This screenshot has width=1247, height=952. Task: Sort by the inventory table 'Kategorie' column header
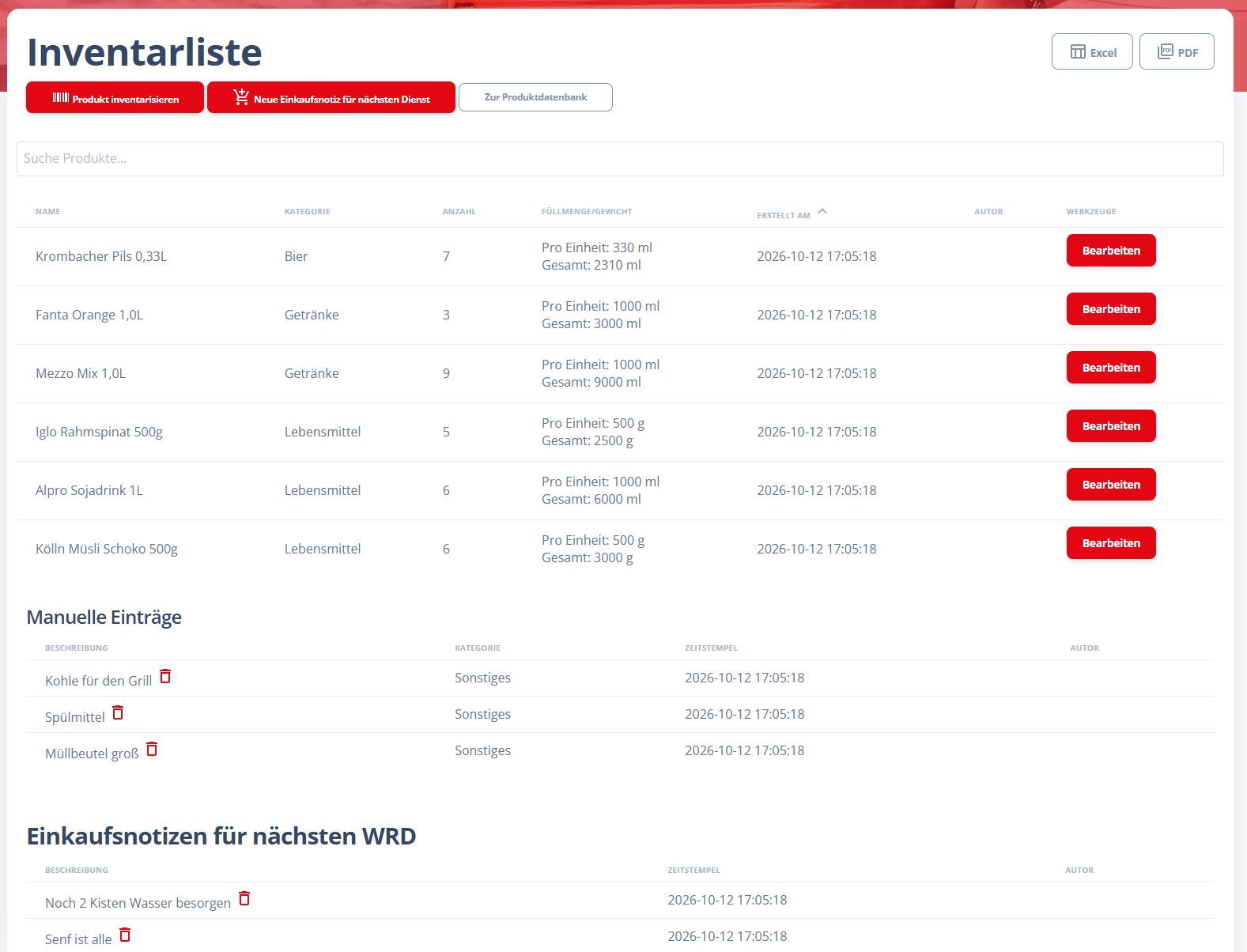(x=307, y=212)
